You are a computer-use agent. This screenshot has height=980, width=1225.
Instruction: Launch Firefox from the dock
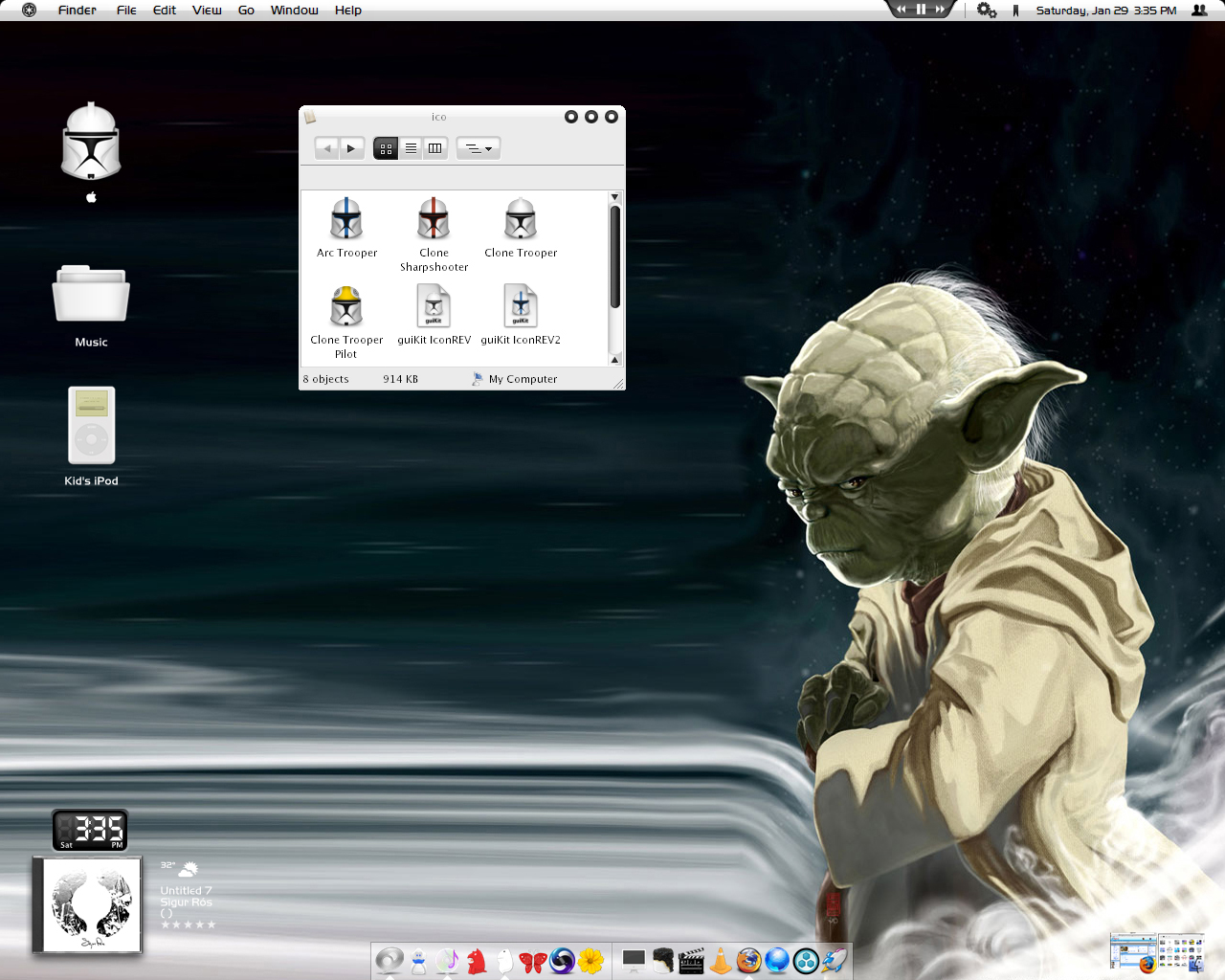[x=748, y=960]
